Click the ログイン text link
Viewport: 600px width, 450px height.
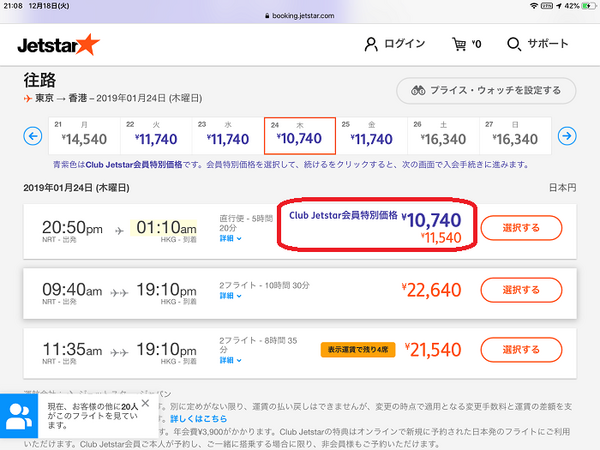404,44
